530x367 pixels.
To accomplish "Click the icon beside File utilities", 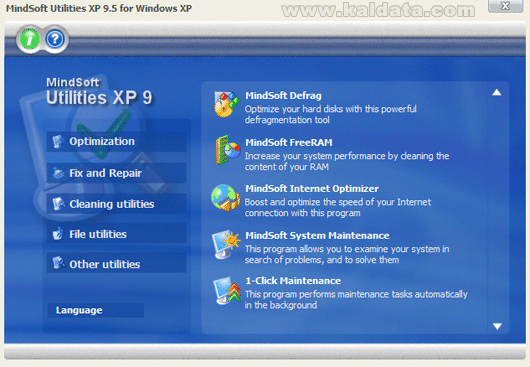I will tap(58, 234).
